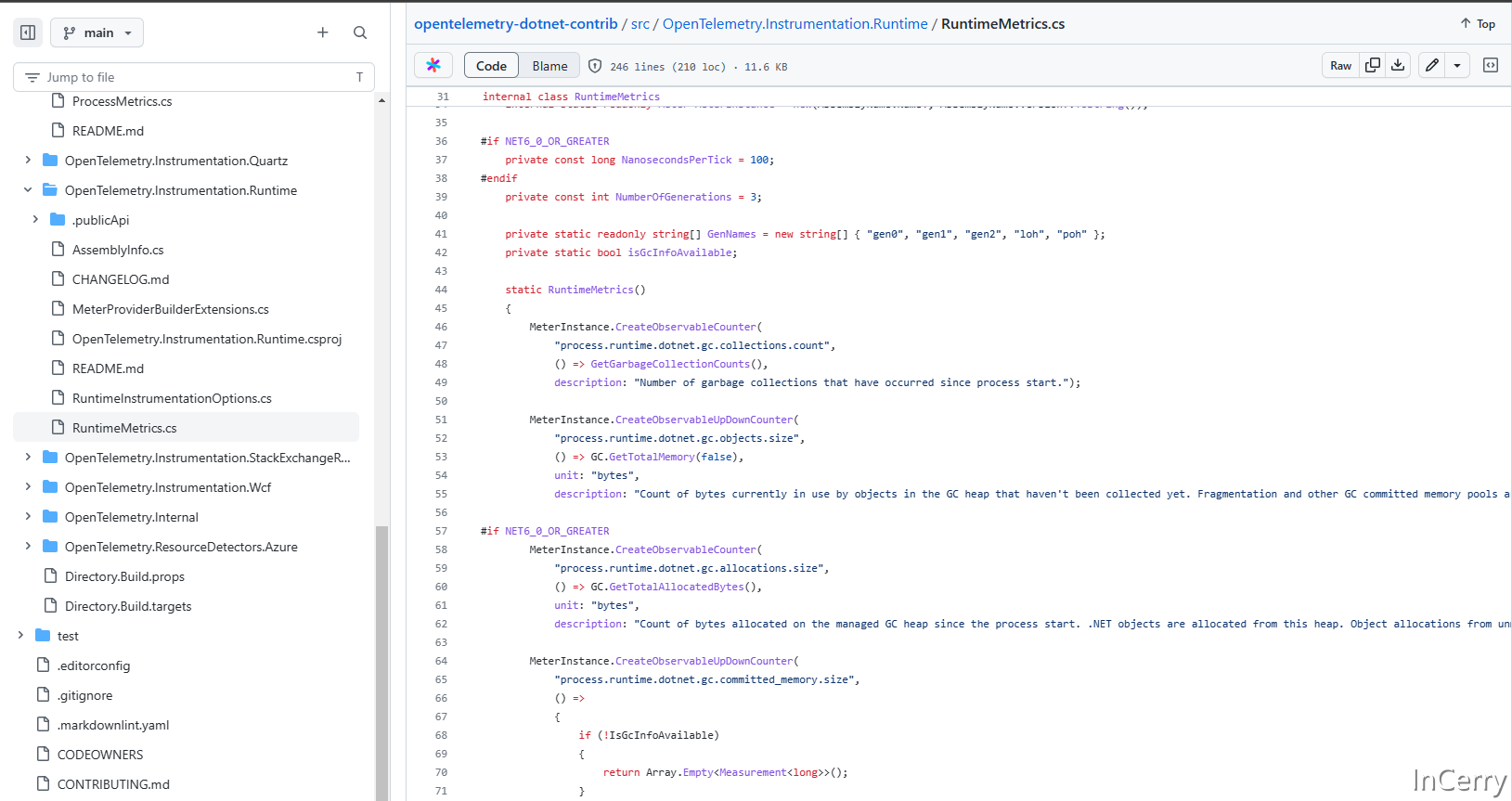Collapse the OpenTelemetry.Instrumentation.Runtime folder
This screenshot has height=801, width=1512.
[28, 190]
